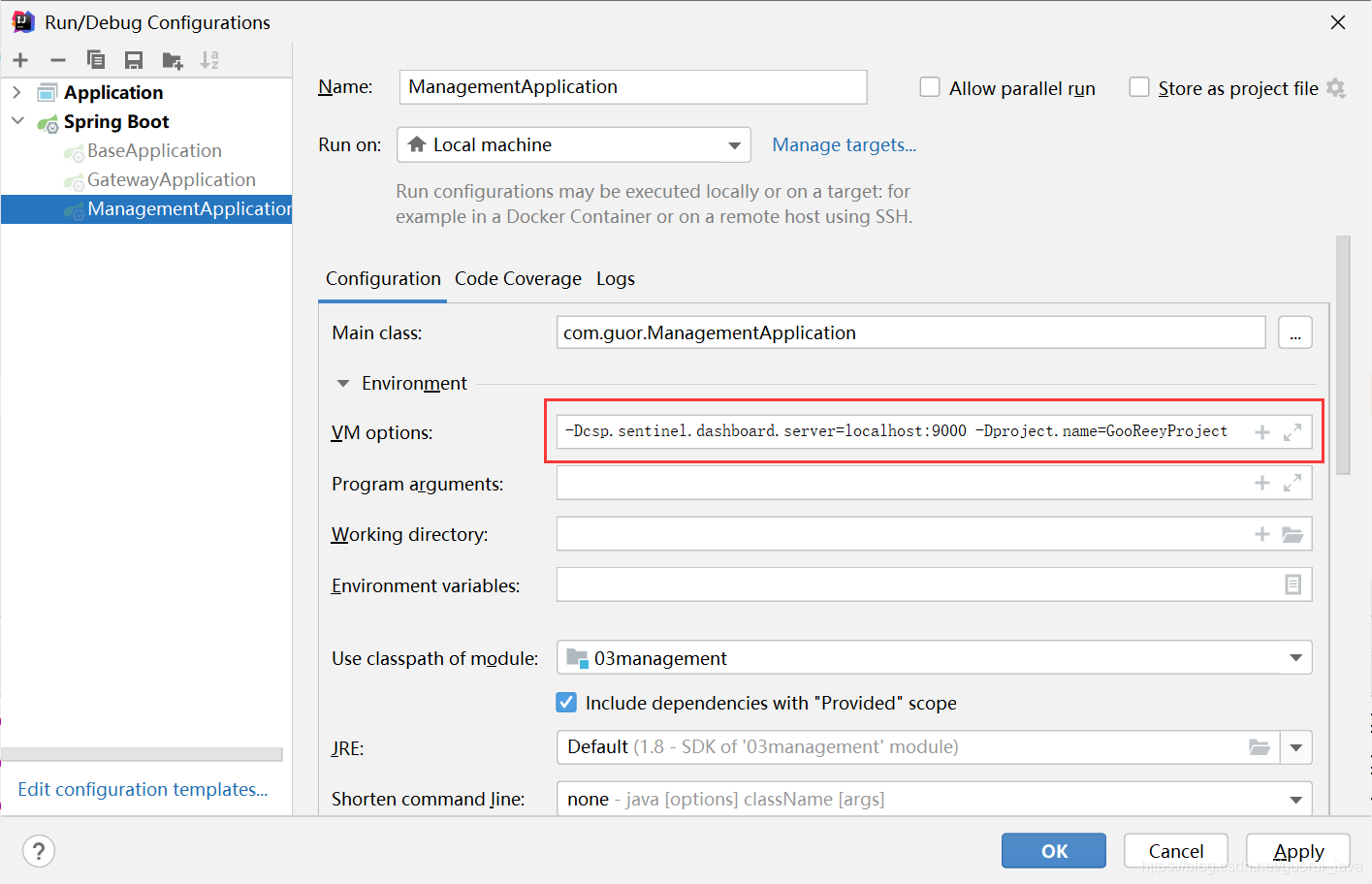Viewport: 1372px width, 884px height.
Task: Switch to Logs tab
Action: coord(616,279)
